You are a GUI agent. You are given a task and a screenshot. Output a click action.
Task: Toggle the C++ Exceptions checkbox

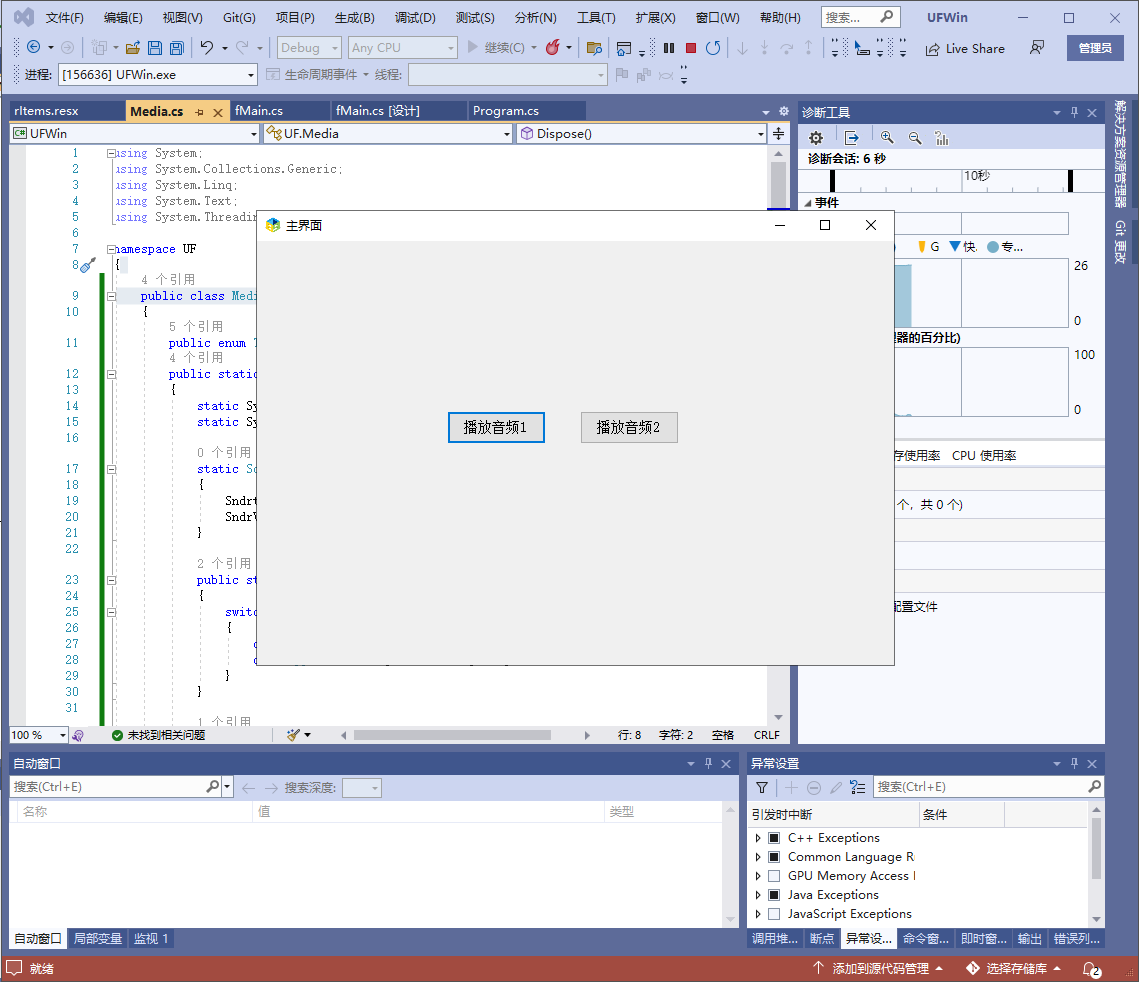pos(774,838)
